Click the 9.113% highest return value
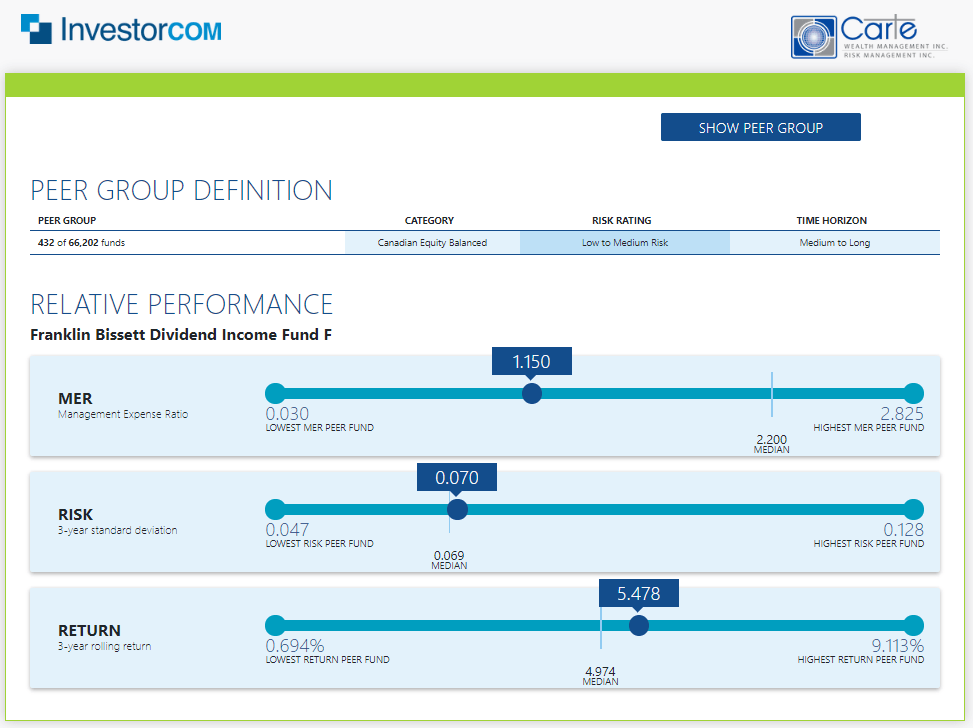Image resolution: width=973 pixels, height=728 pixels. 897,645
